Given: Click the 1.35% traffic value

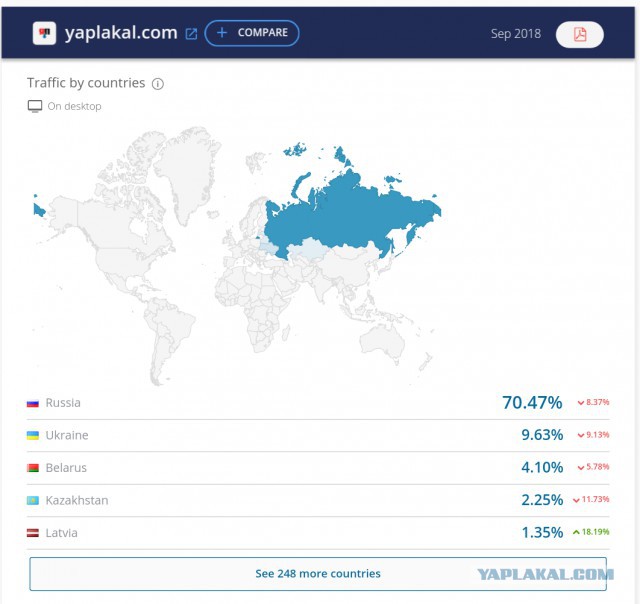Looking at the screenshot, I should (542, 532).
